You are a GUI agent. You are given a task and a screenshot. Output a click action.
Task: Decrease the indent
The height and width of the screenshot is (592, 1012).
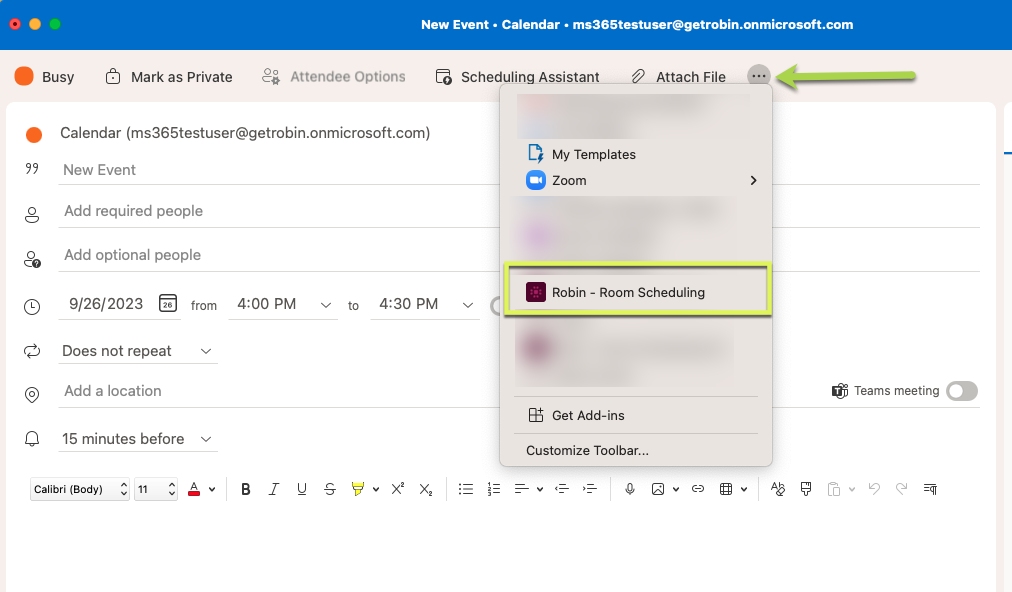coord(562,489)
